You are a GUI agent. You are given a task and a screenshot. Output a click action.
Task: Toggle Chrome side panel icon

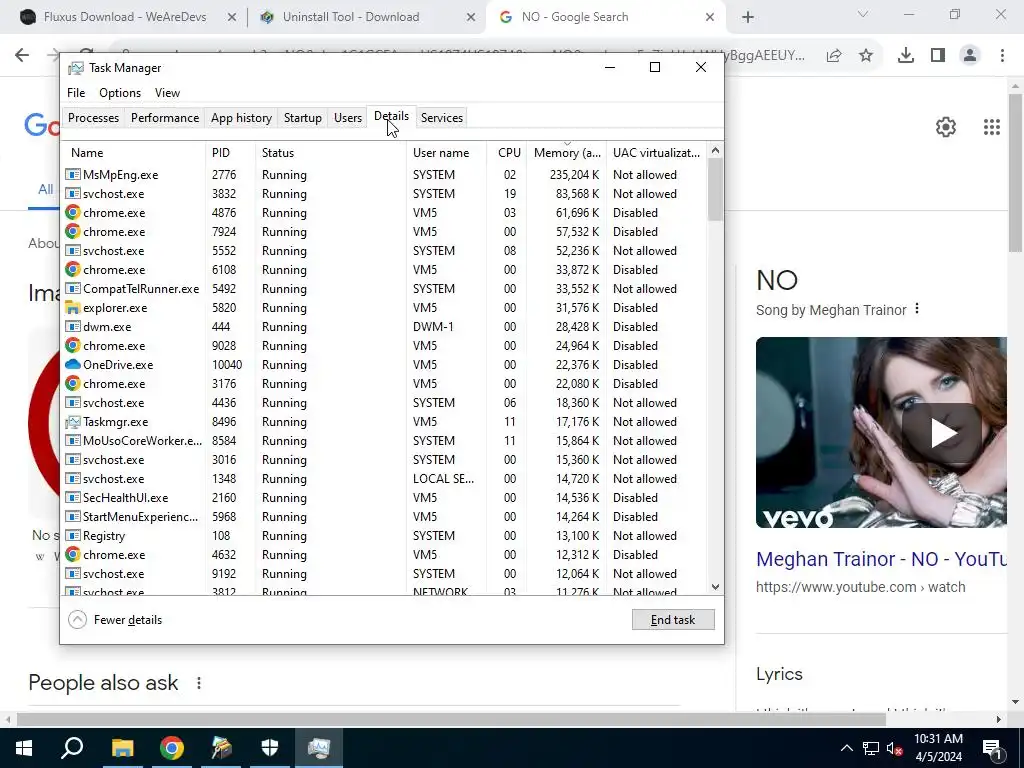[938, 56]
